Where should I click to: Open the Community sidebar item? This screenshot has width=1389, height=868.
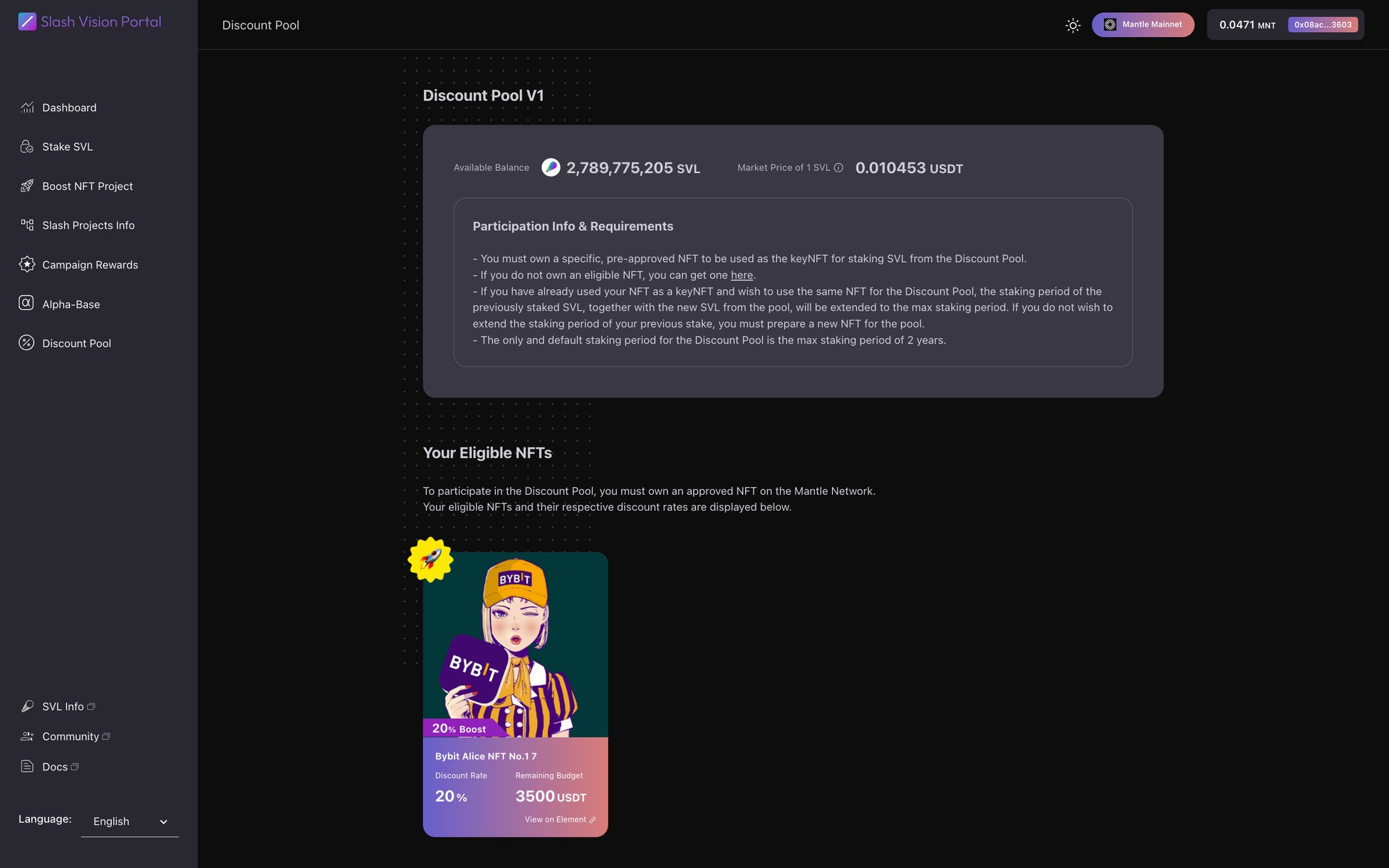click(x=70, y=736)
